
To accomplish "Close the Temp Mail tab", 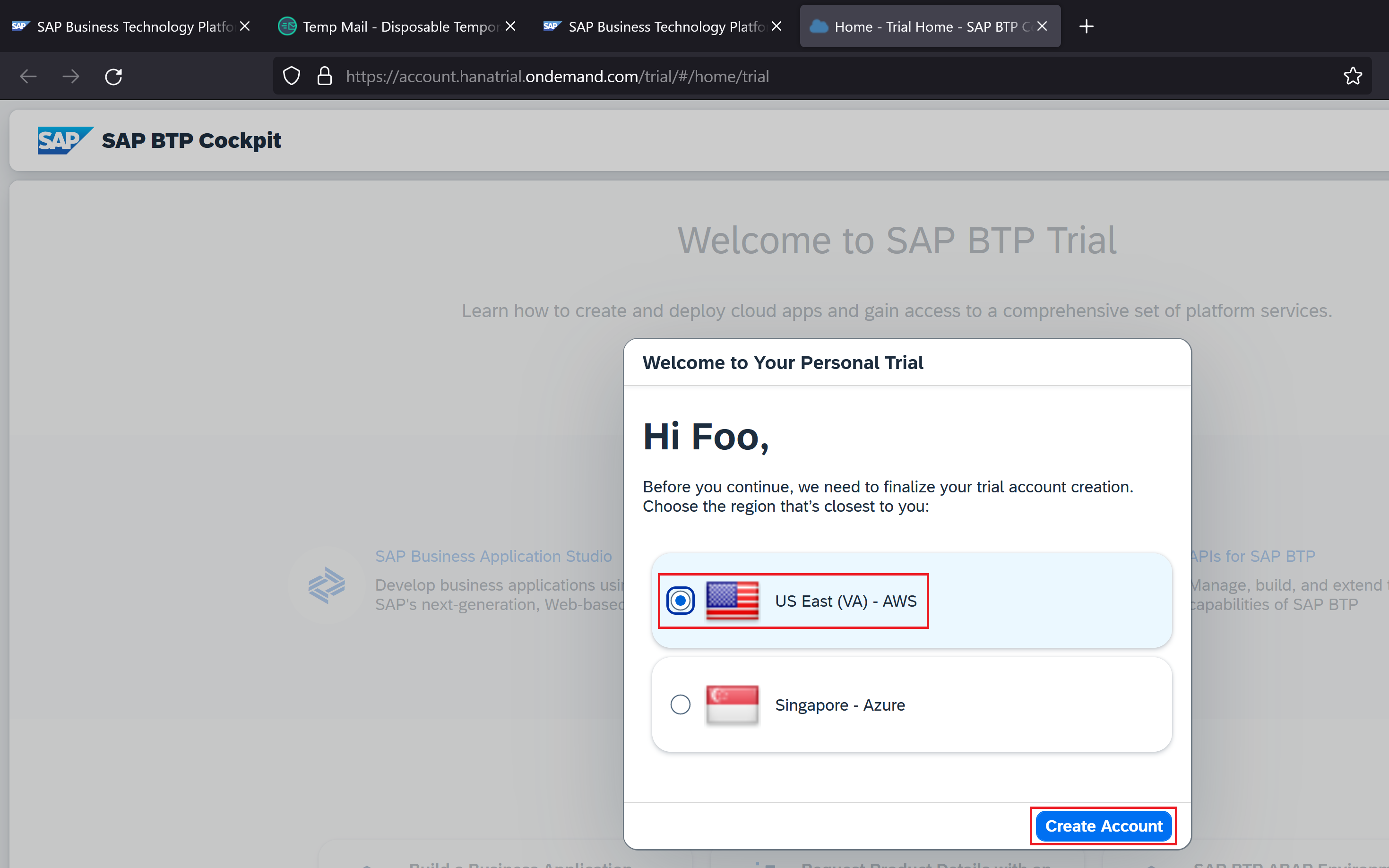I will (510, 26).
